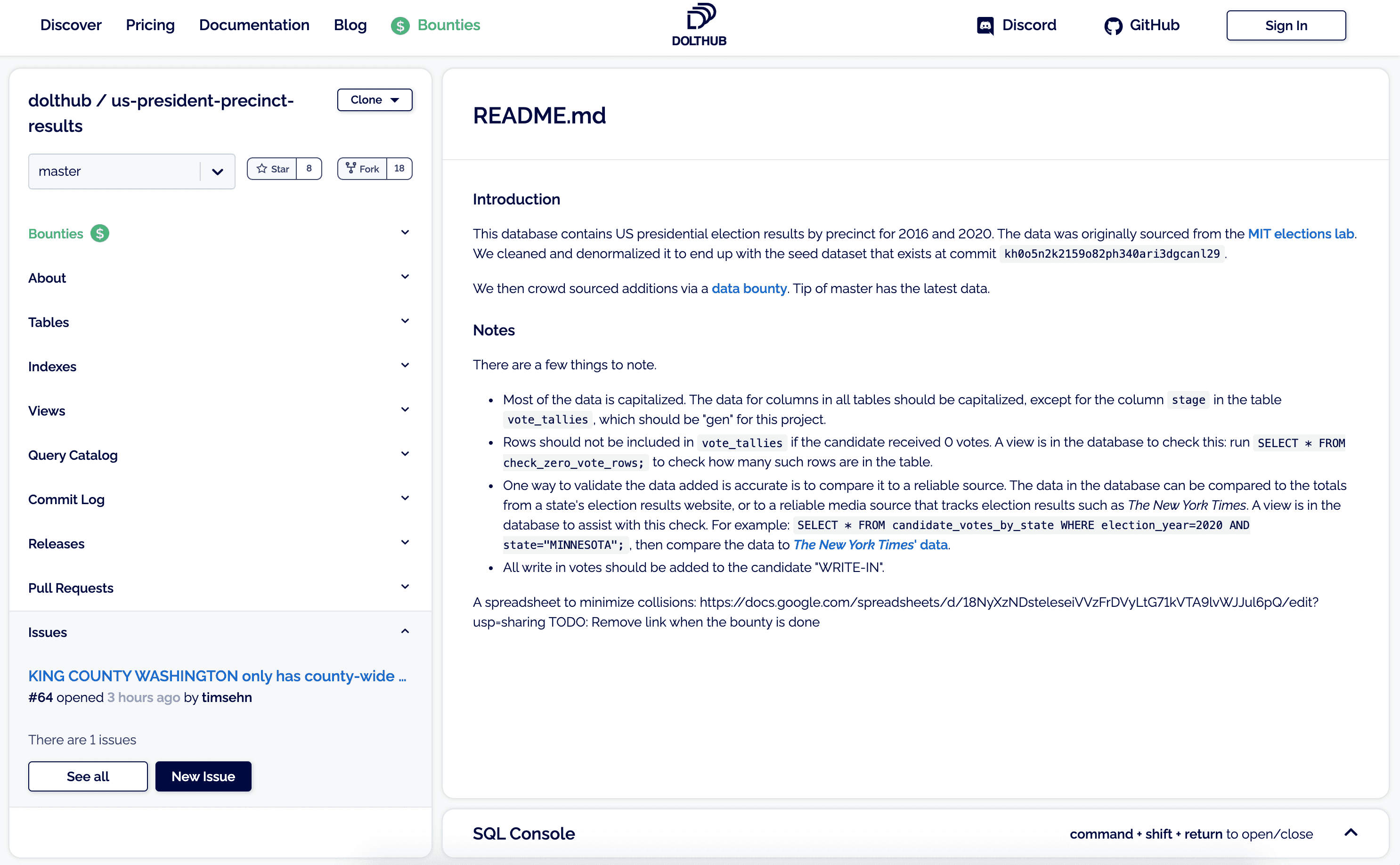Click the commit hash kh0o5n2k2159o82ph340ari3dgcanl29

pyautogui.click(x=1112, y=254)
